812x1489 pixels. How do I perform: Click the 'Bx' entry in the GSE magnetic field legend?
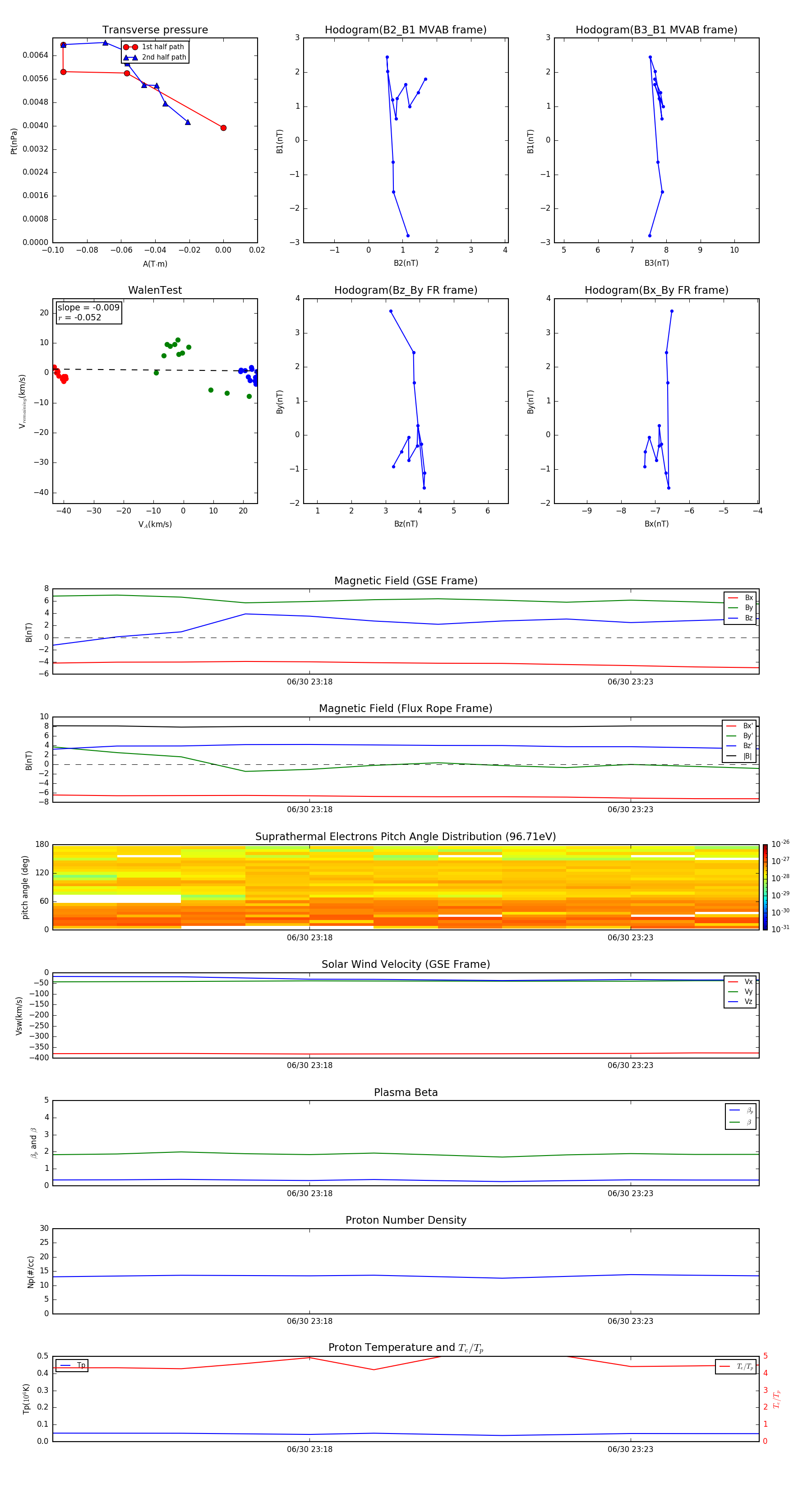(740, 598)
